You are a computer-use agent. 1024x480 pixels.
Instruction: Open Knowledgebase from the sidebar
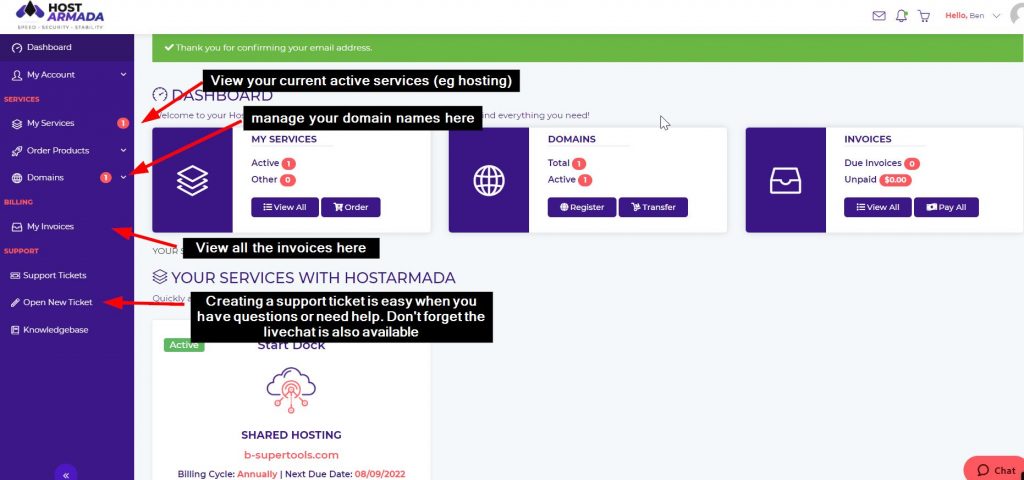(55, 330)
